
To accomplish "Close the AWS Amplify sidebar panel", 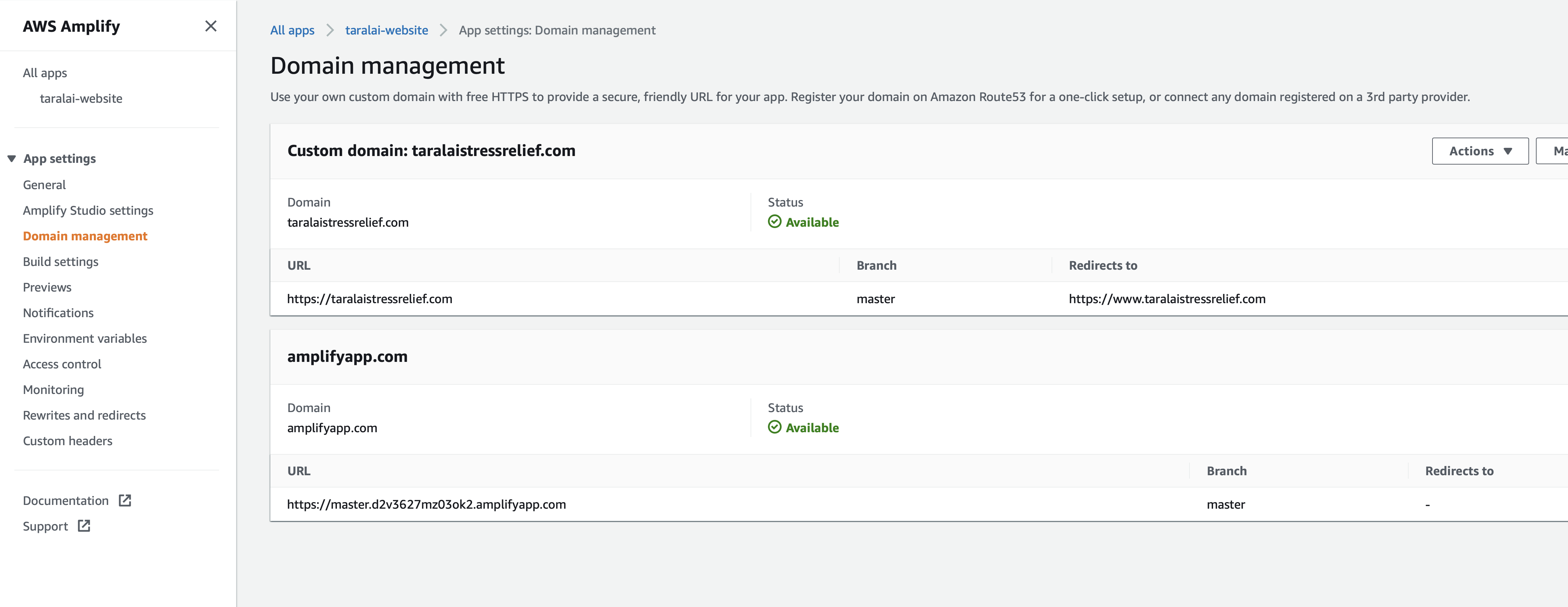I will click(211, 26).
